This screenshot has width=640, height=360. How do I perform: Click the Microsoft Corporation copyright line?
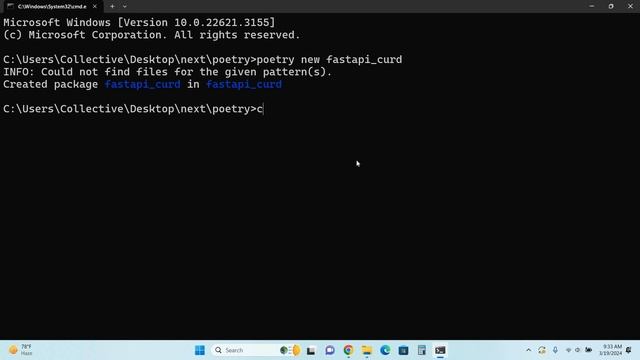coord(151,35)
